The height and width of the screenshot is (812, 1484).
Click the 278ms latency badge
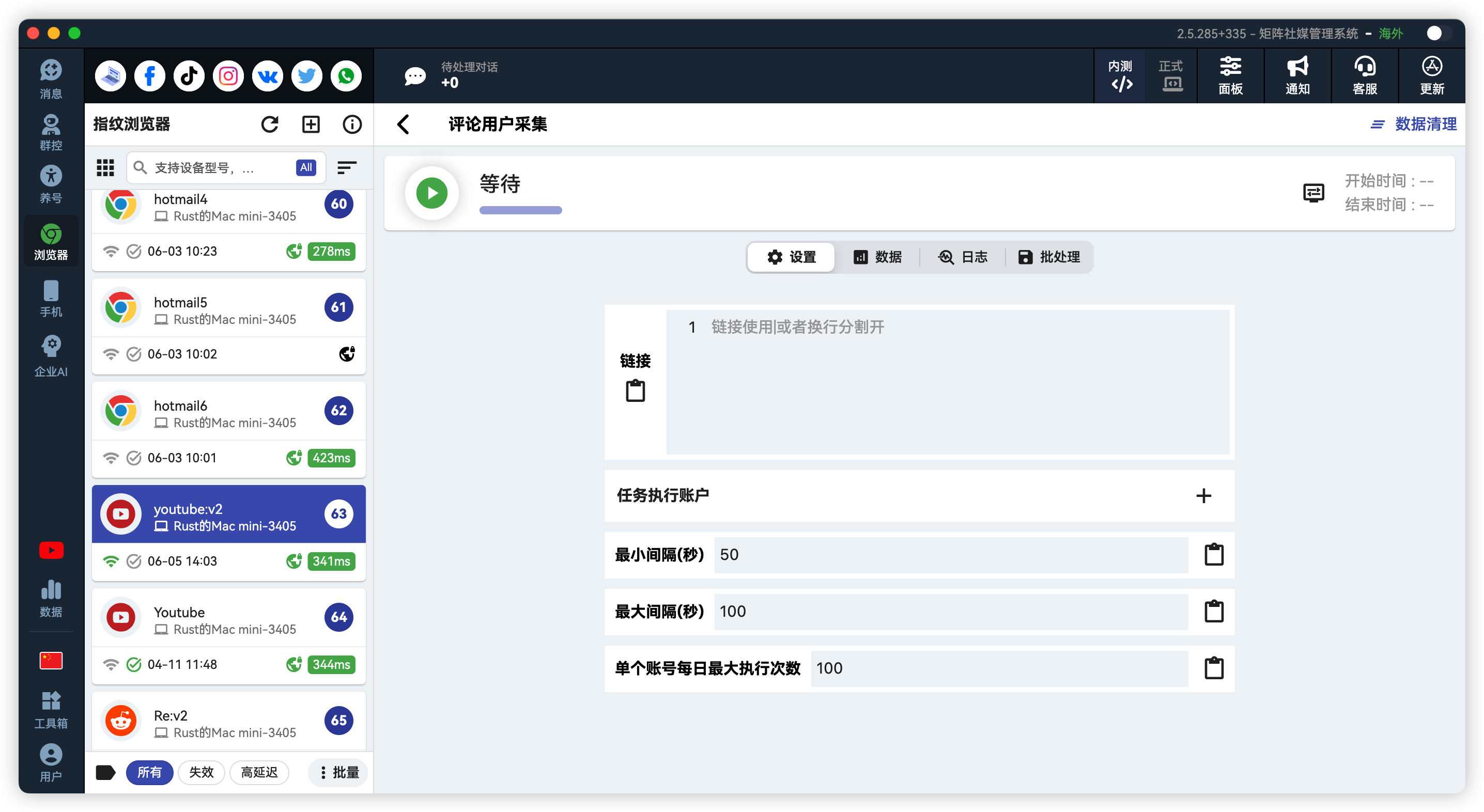[331, 251]
